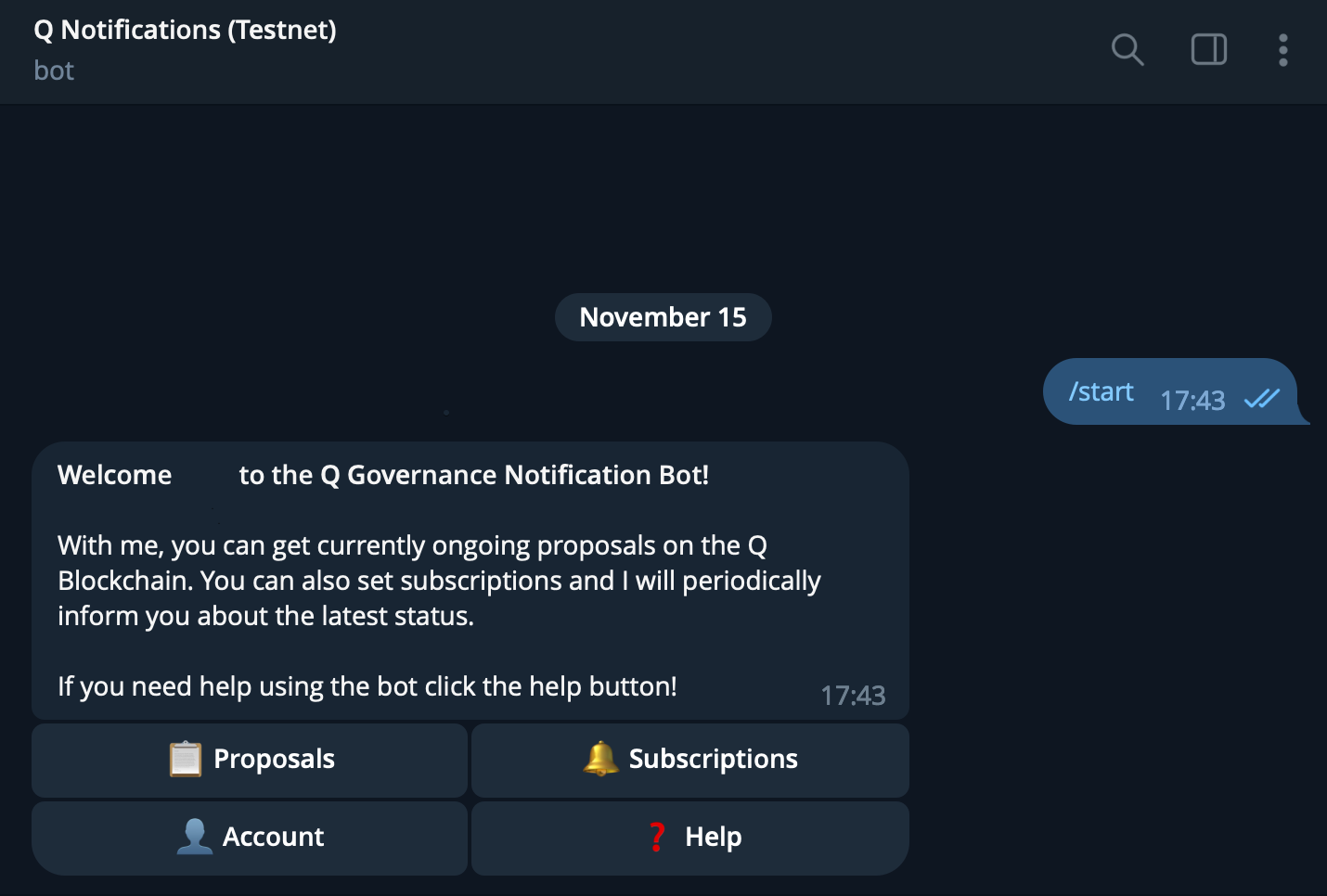Click the Help button below the message

coord(690,838)
